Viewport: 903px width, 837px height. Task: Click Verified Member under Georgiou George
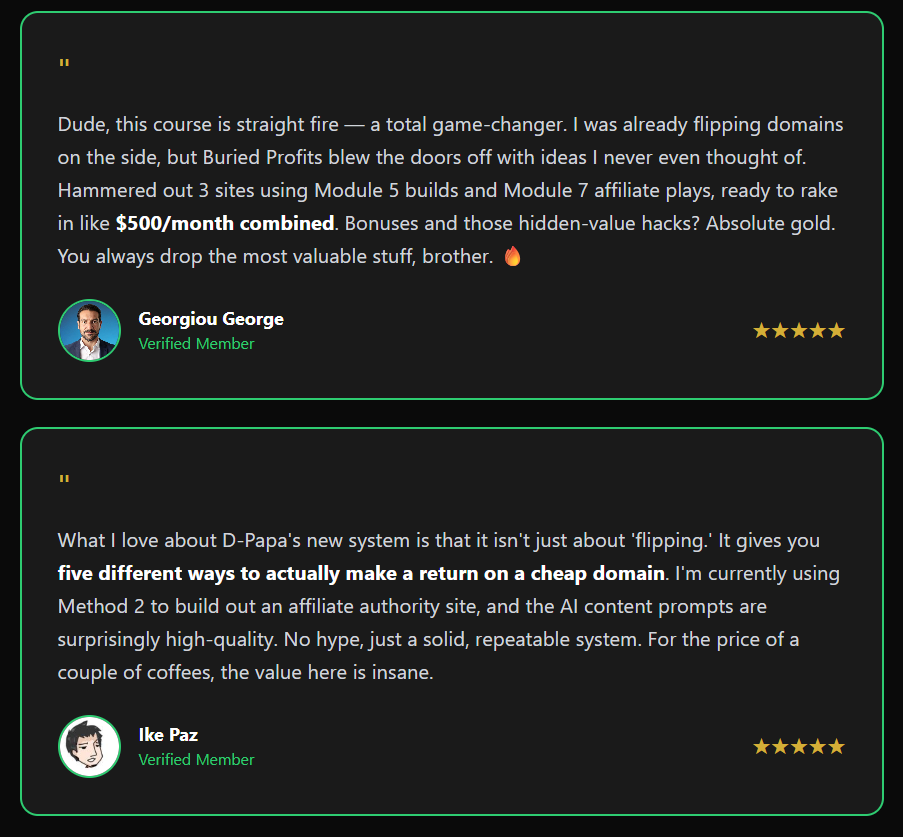tap(196, 344)
